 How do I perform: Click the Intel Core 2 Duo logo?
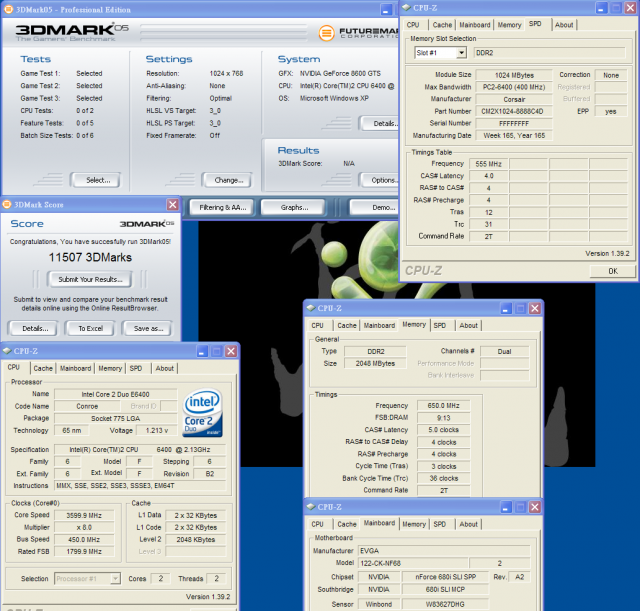[x=202, y=413]
